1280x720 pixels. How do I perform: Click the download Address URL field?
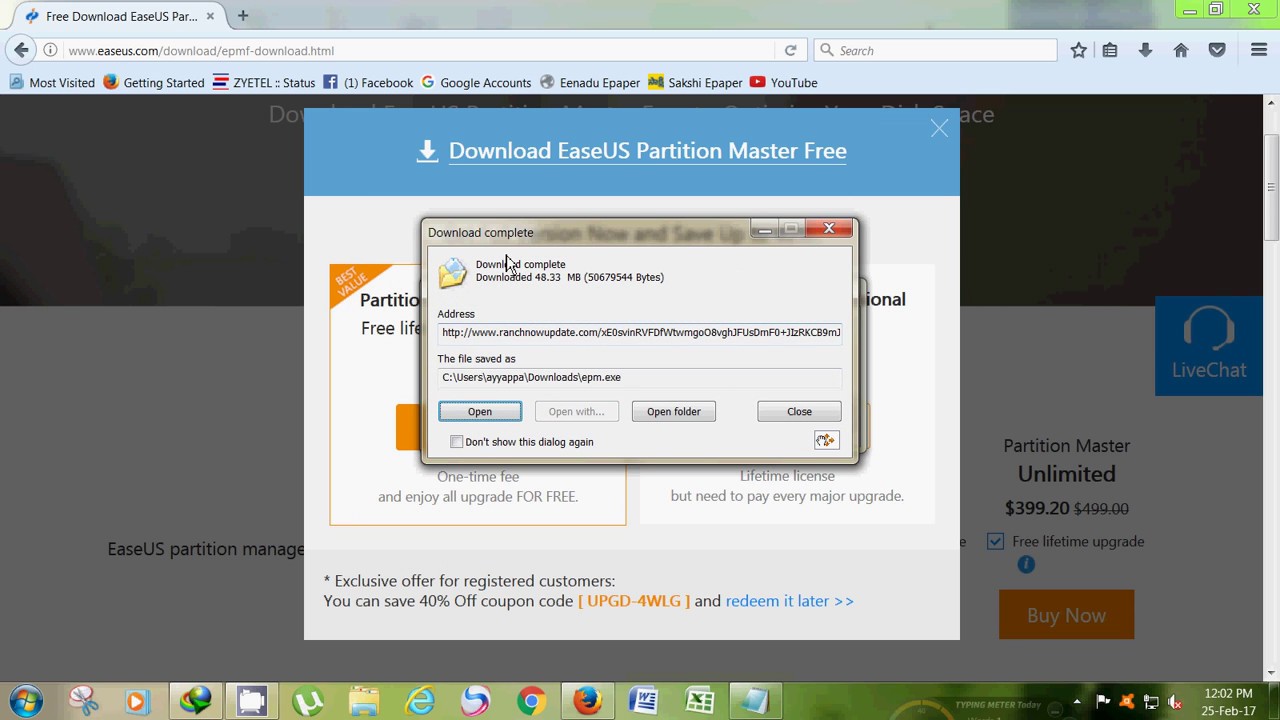pos(640,332)
